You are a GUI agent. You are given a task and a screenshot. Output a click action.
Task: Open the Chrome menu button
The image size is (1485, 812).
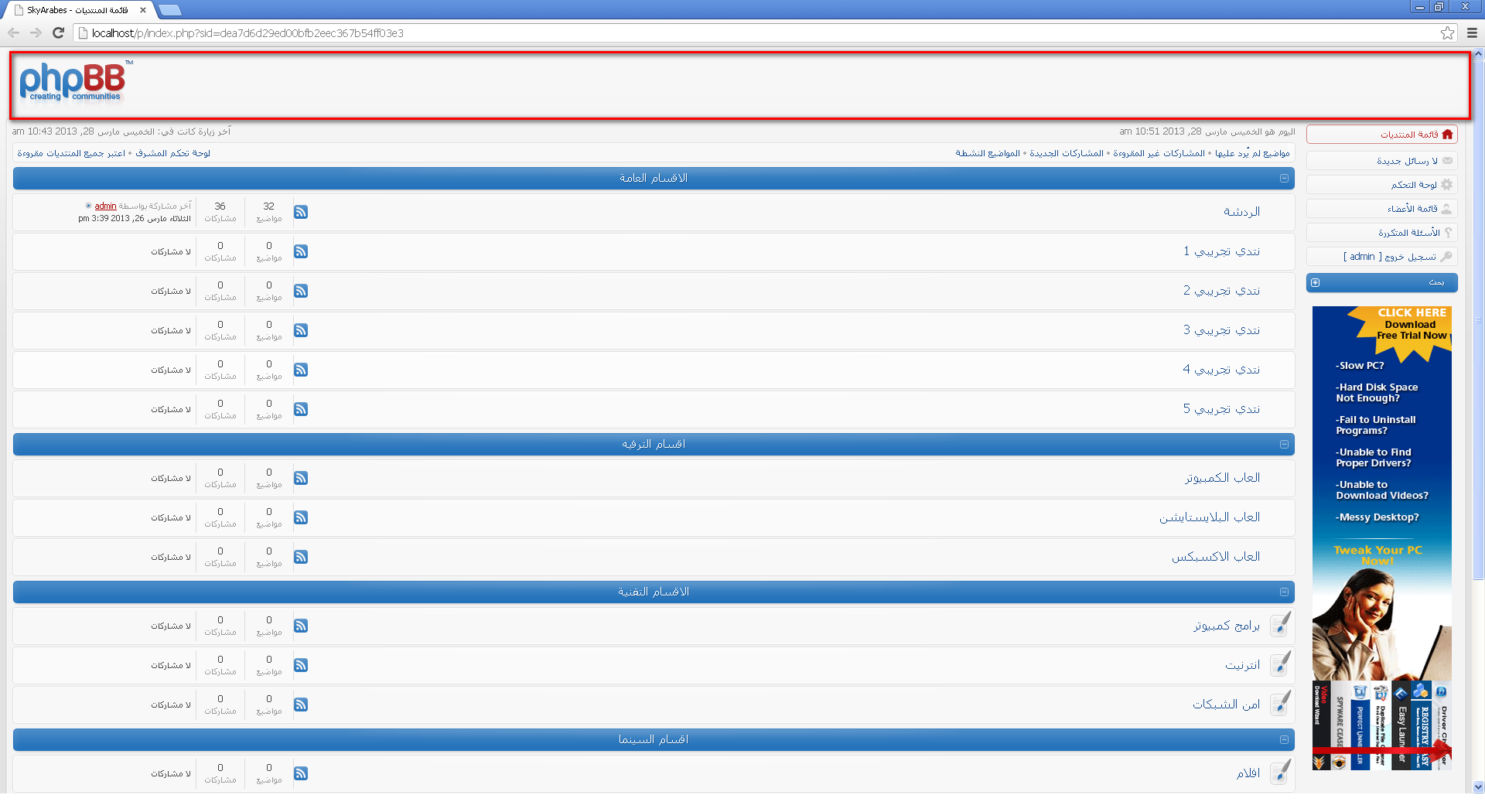tap(1472, 33)
